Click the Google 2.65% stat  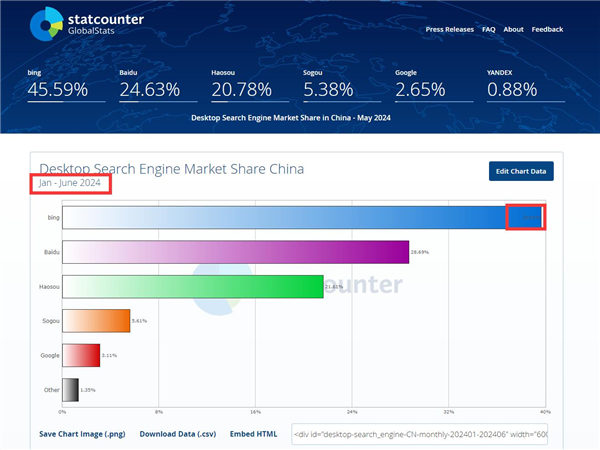tap(434, 86)
